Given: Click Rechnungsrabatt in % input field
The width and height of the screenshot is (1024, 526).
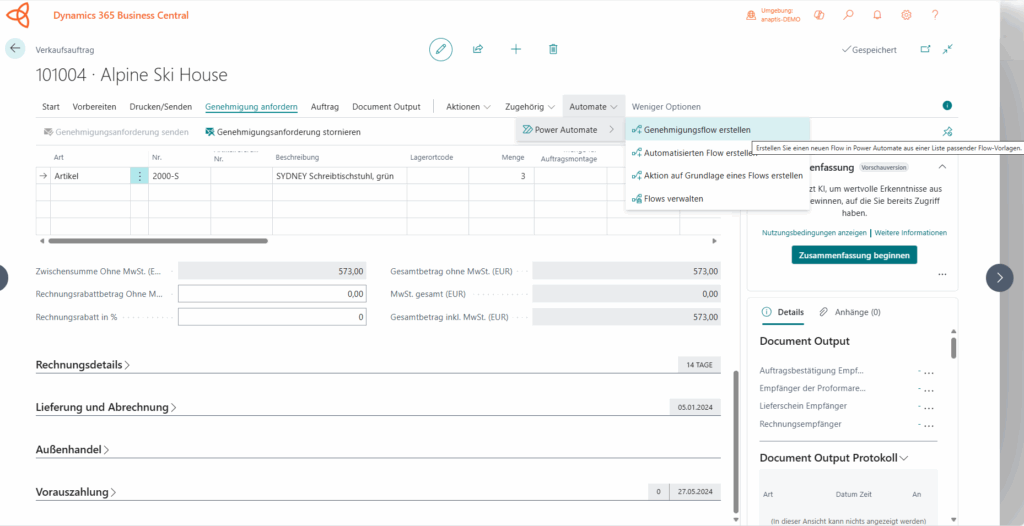Looking at the screenshot, I should [272, 317].
